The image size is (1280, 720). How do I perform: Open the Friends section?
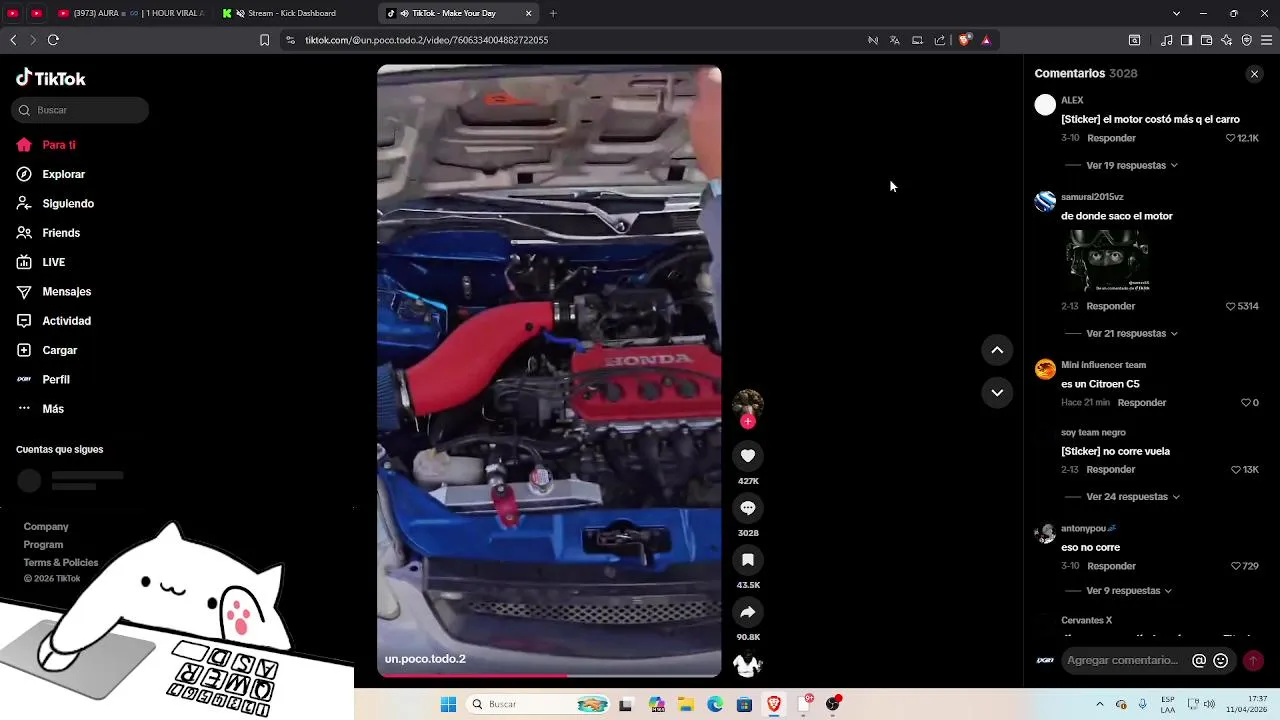click(x=48, y=233)
